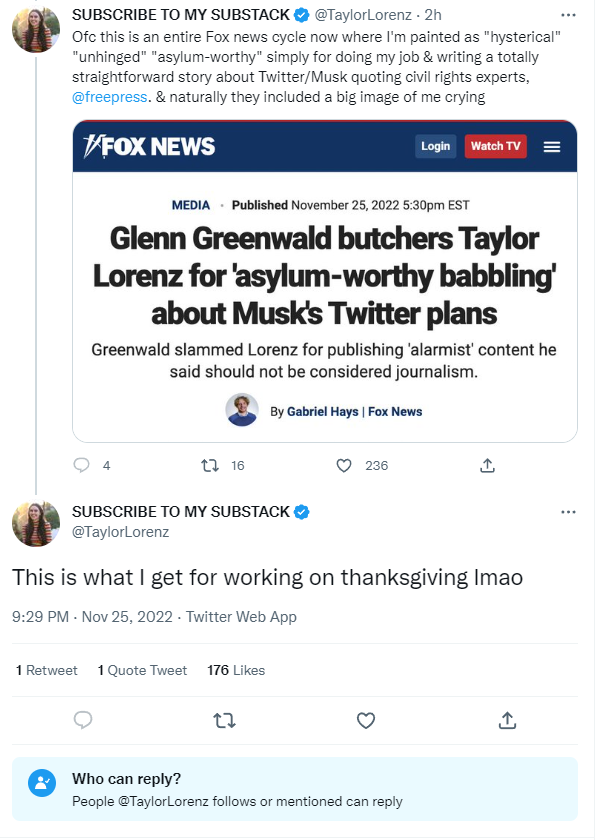The width and height of the screenshot is (596, 840).
Task: Like the first tweet with 236 likes
Action: click(x=344, y=466)
